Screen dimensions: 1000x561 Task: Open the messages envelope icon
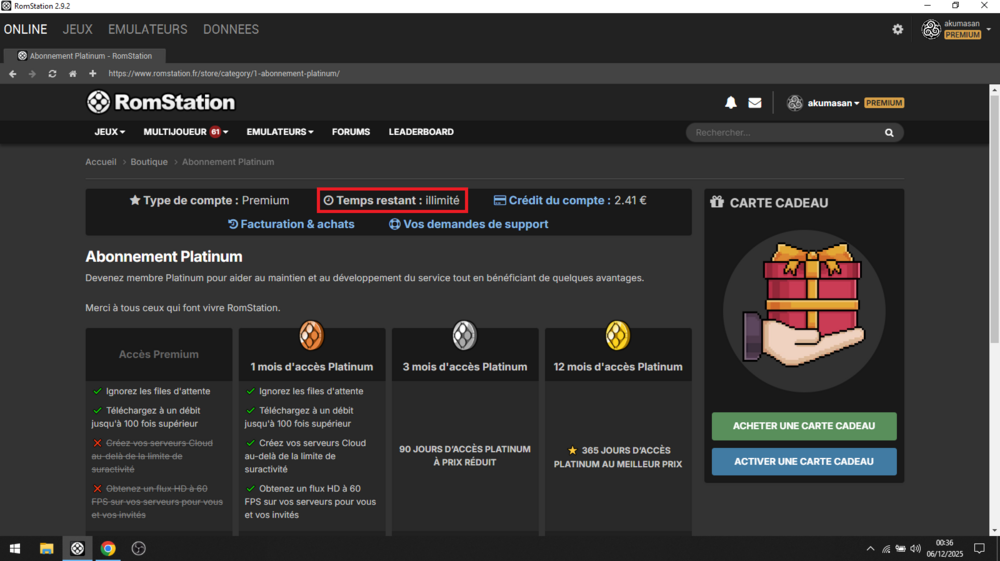[x=755, y=103]
